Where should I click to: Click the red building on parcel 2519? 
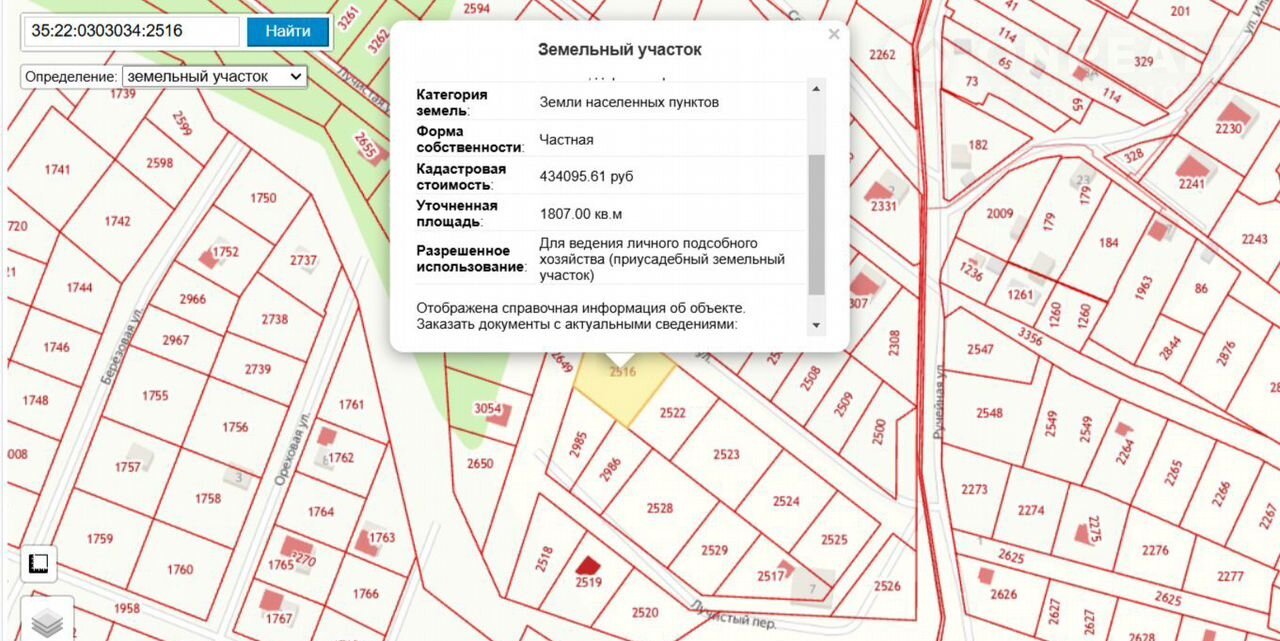[588, 566]
